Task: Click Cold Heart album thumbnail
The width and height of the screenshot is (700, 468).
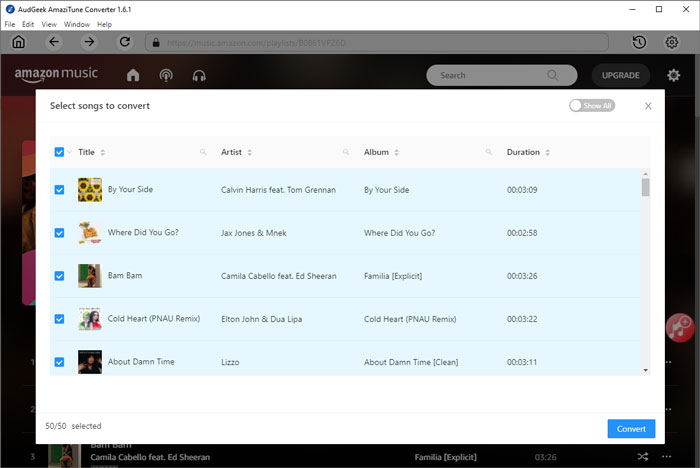Action: pyautogui.click(x=90, y=319)
